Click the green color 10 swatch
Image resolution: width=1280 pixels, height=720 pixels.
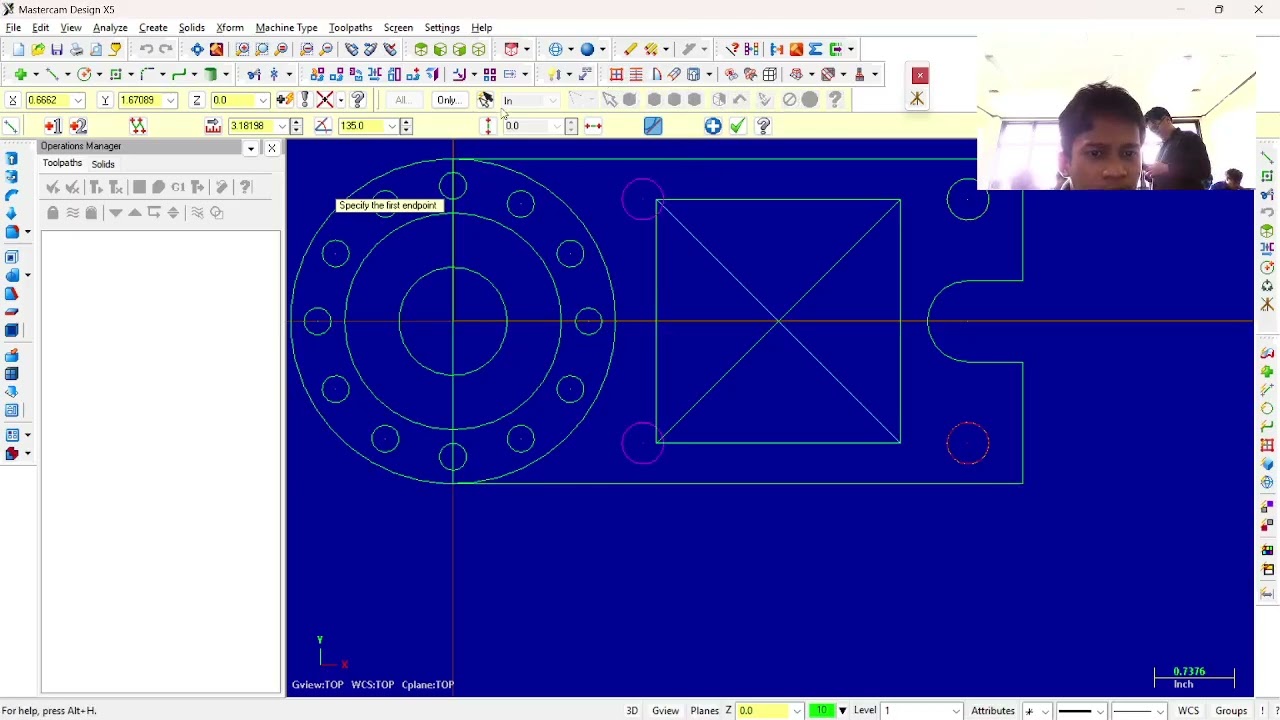click(x=823, y=711)
